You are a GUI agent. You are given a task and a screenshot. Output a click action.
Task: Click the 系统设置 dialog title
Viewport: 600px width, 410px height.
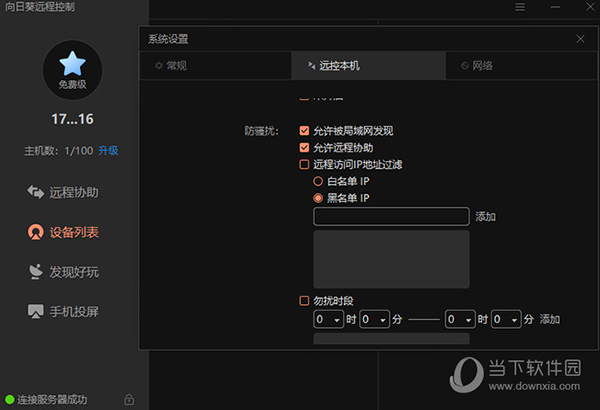coord(168,39)
